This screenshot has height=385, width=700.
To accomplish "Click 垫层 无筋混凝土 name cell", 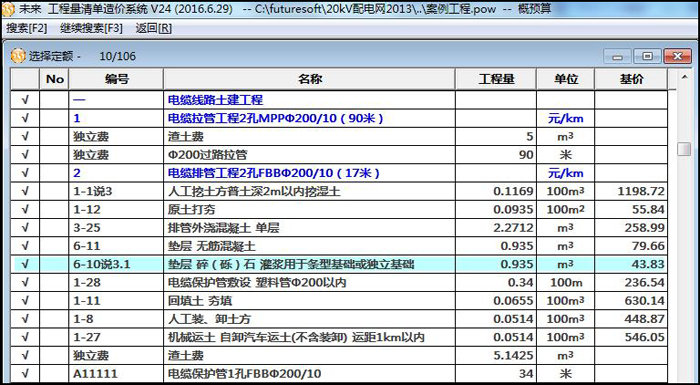I will pos(309,246).
